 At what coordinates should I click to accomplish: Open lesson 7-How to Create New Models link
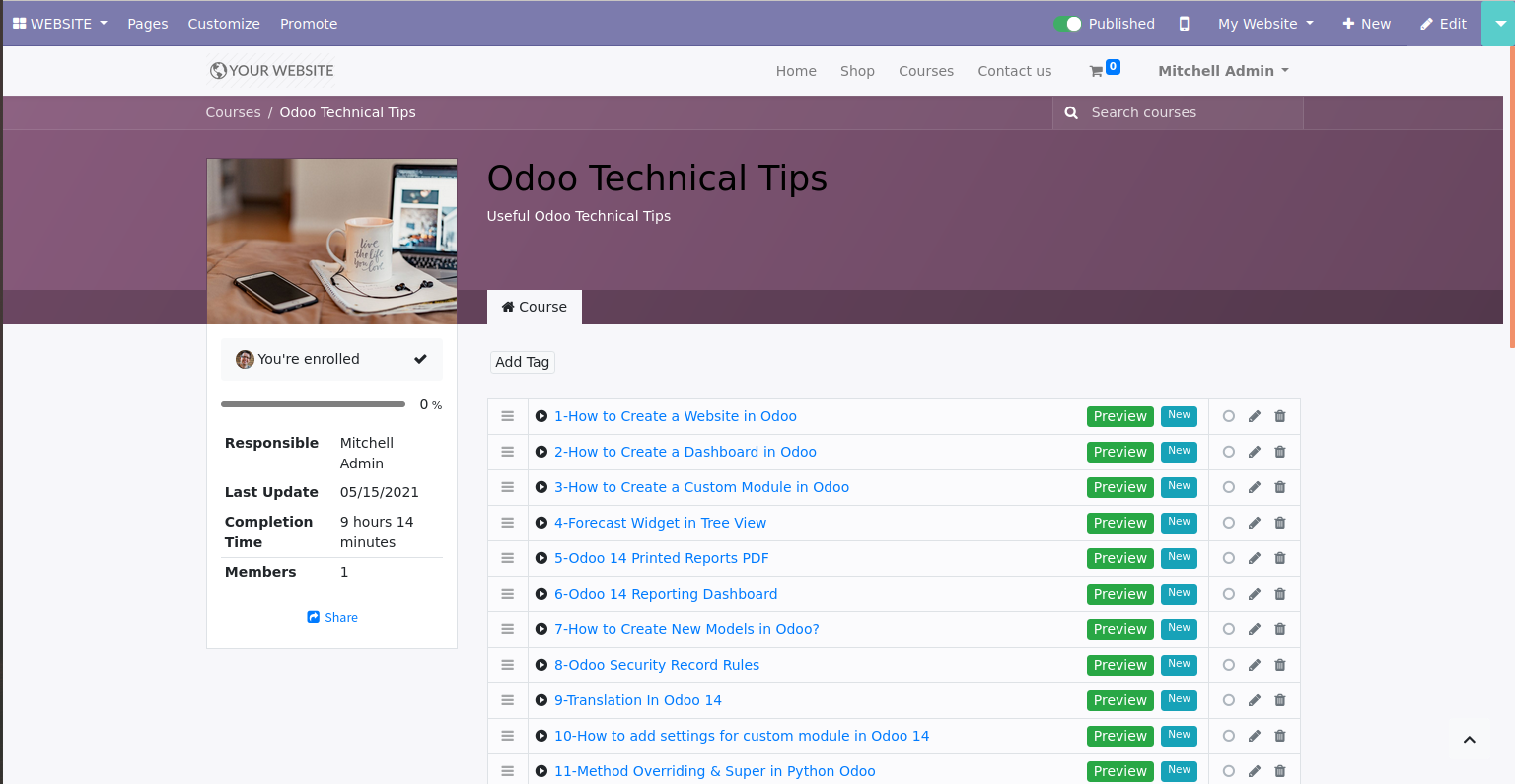click(686, 629)
